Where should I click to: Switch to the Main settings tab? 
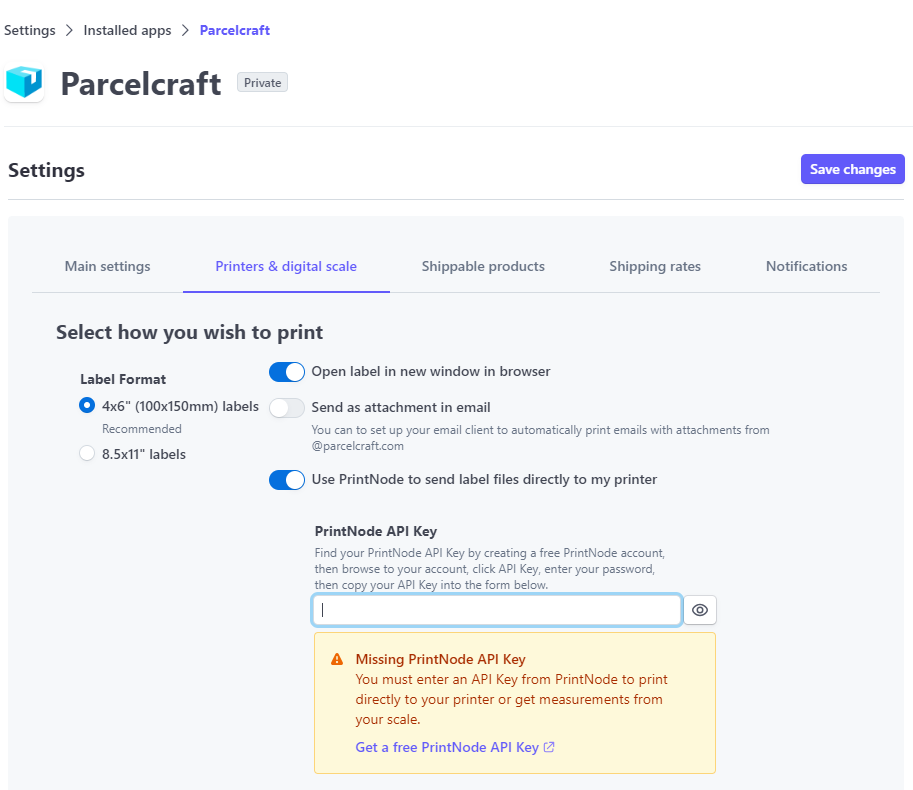point(107,266)
